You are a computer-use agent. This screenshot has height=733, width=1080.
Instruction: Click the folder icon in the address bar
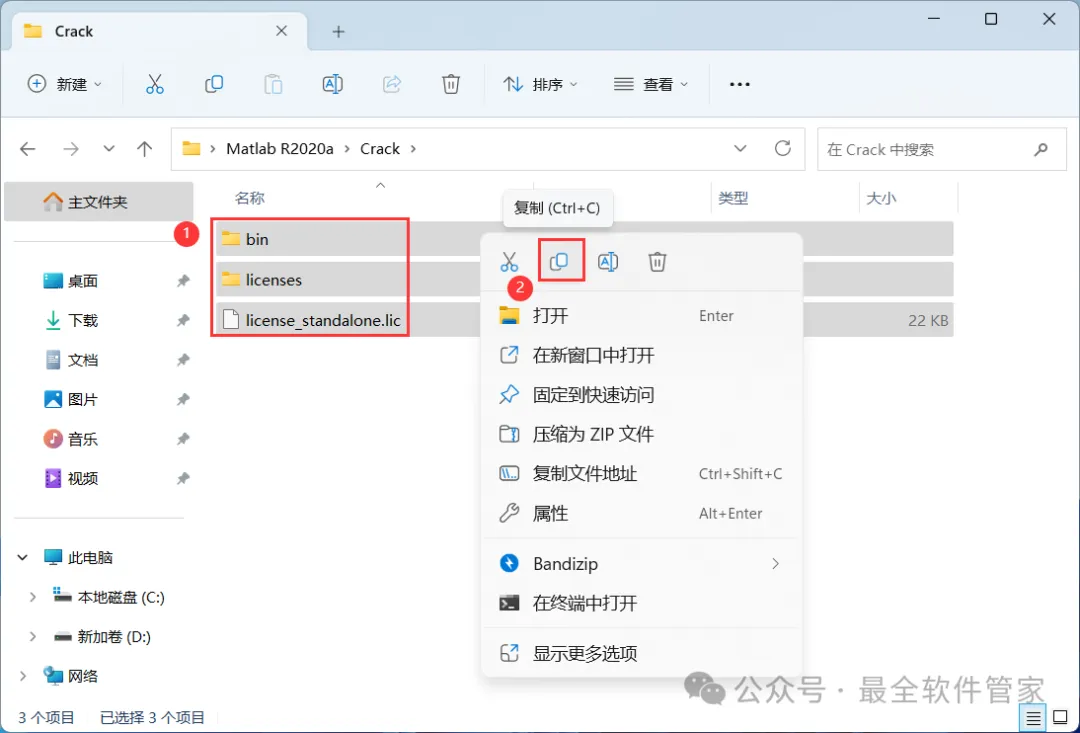click(191, 149)
